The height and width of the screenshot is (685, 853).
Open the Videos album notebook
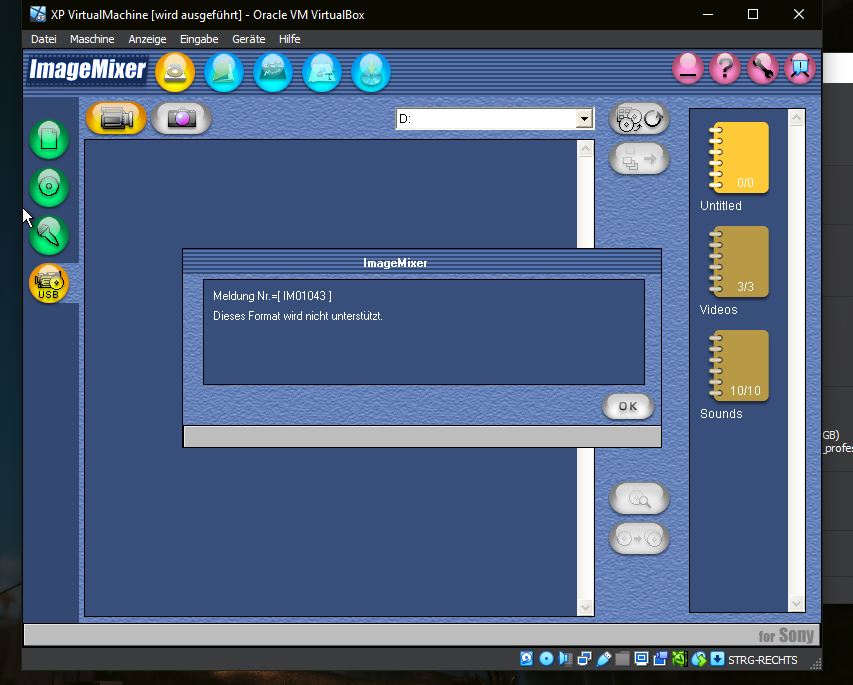739,262
